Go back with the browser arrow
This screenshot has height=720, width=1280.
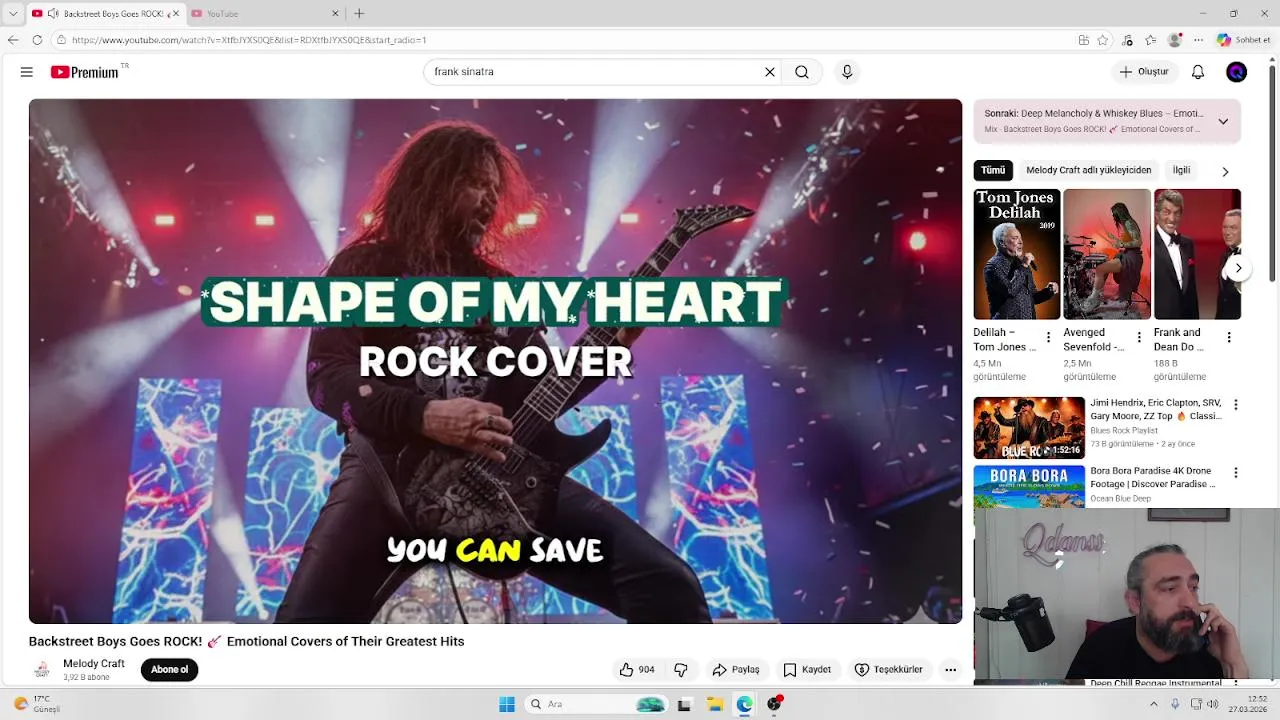(13, 40)
